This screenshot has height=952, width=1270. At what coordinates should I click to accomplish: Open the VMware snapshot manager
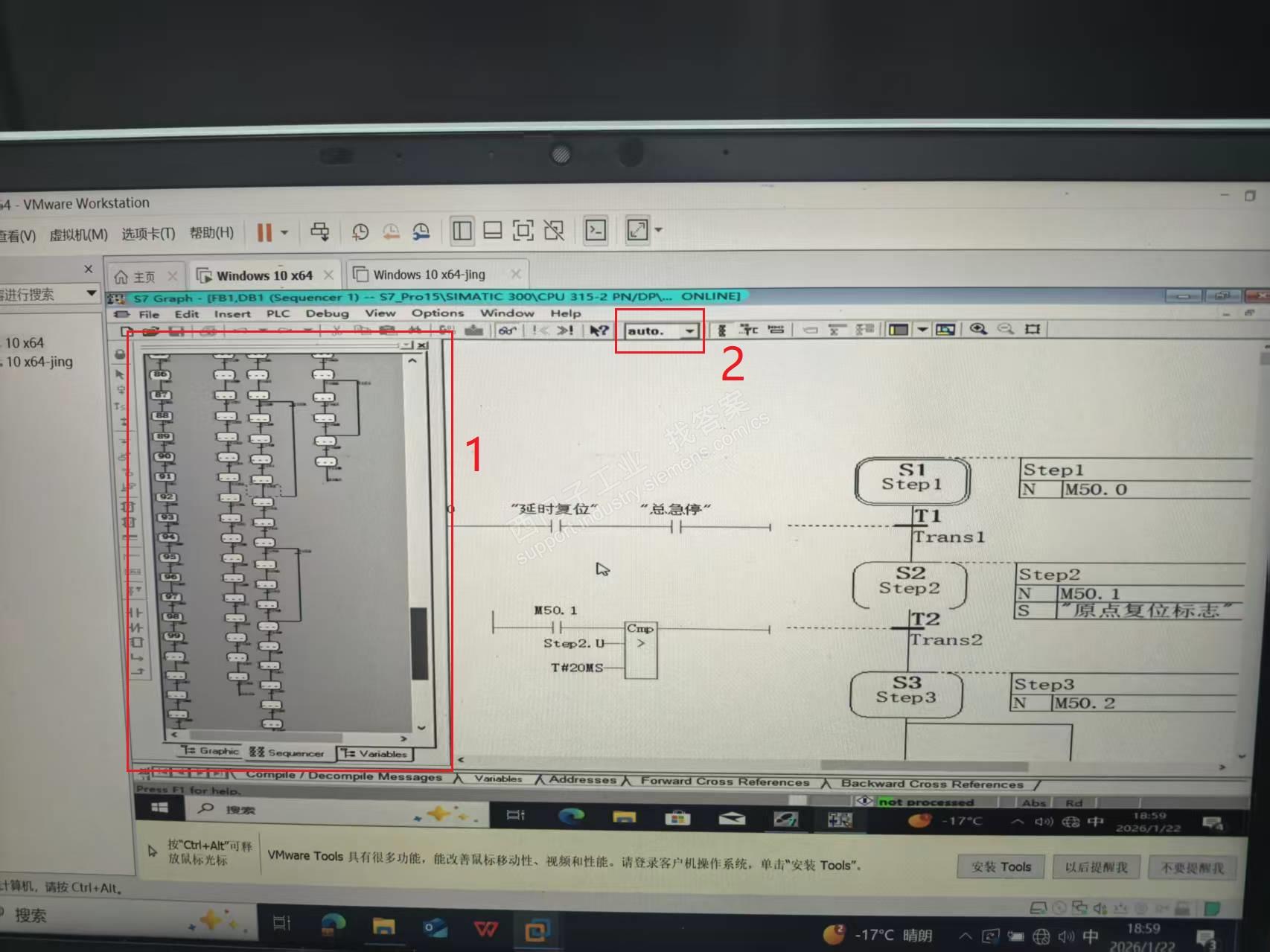point(421,231)
